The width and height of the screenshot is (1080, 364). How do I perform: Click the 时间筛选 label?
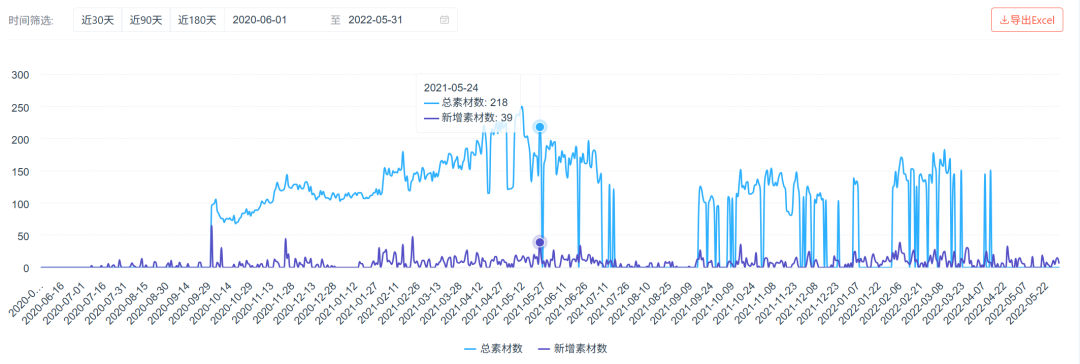click(x=32, y=20)
